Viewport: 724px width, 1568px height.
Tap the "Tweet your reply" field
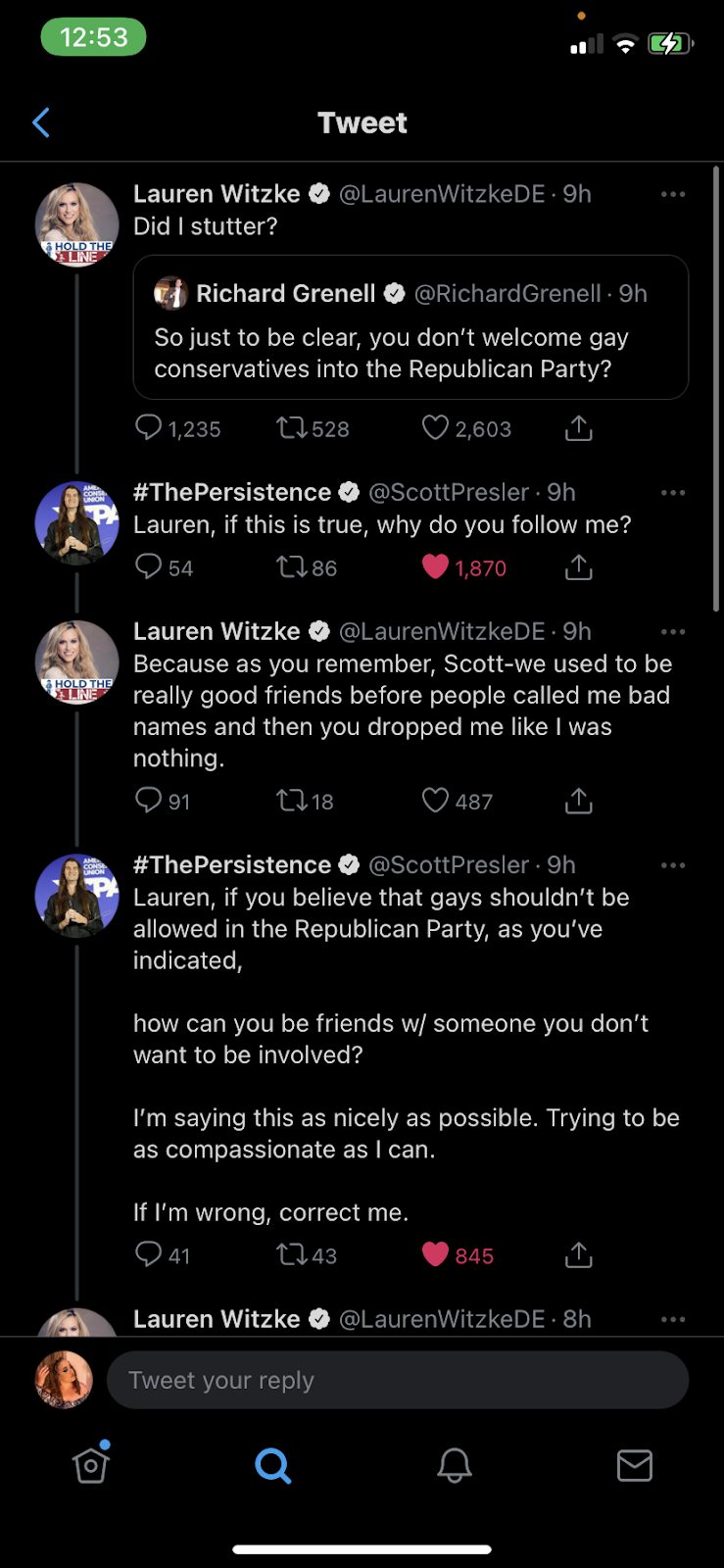(x=397, y=1380)
